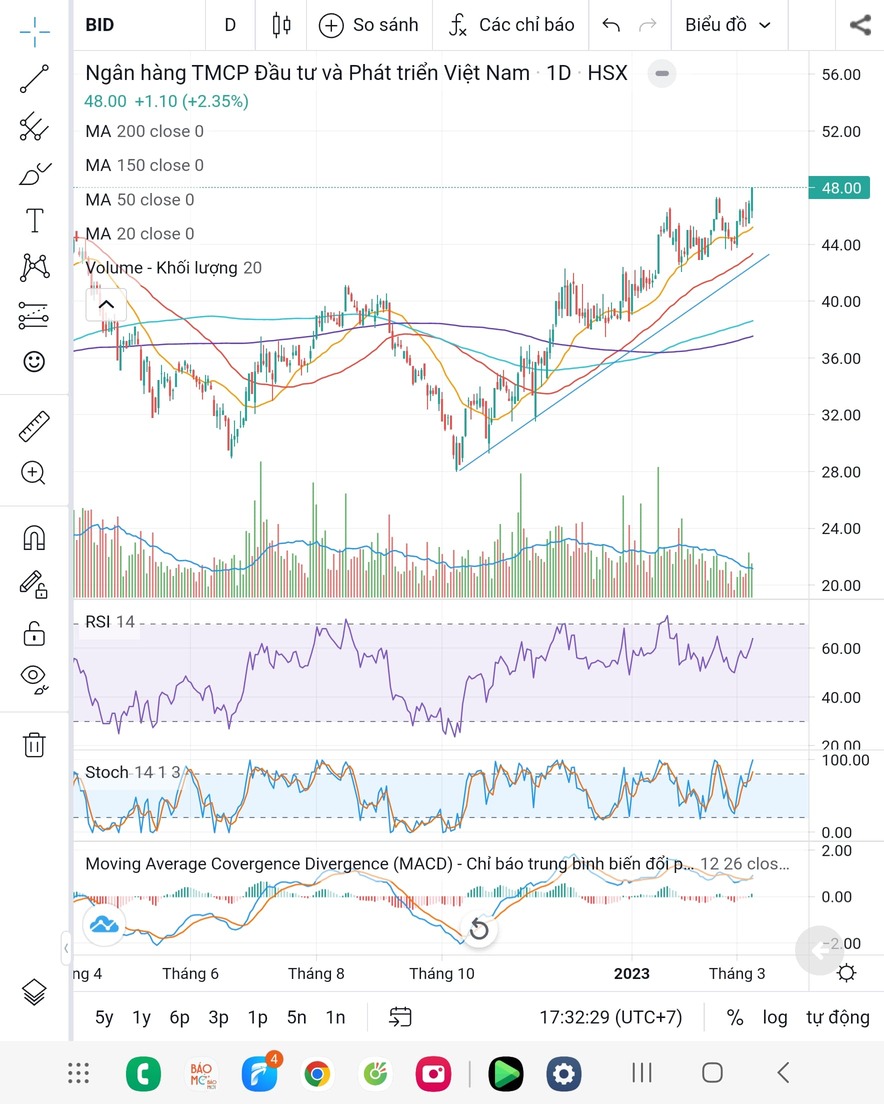Select the trend line drawing tool
The width and height of the screenshot is (884, 1104).
click(x=34, y=79)
